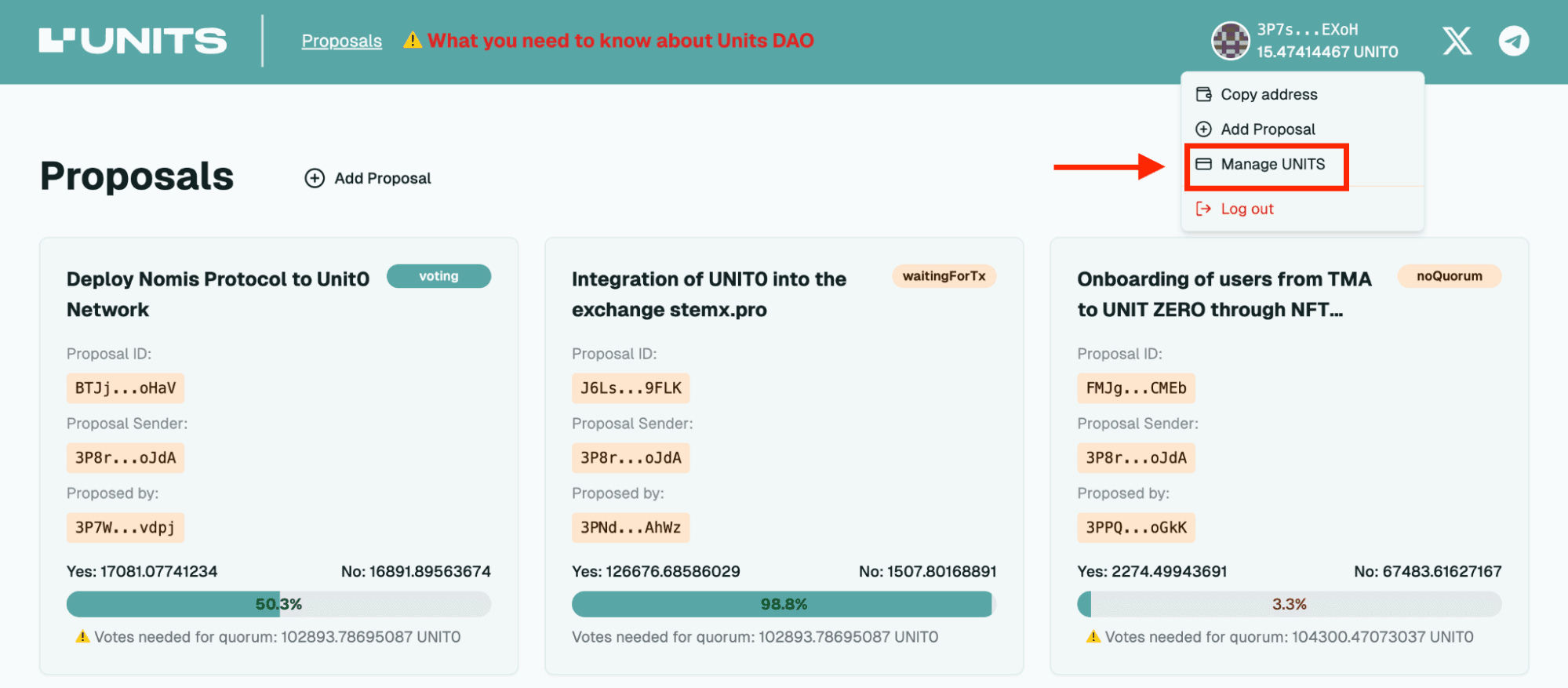Click 'Yes: 126676.68586029' vote count

(656, 571)
